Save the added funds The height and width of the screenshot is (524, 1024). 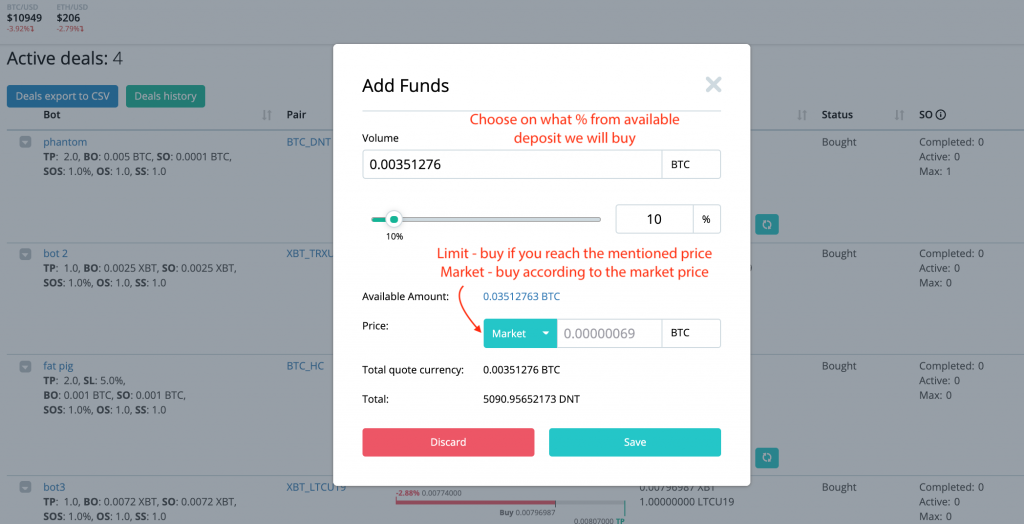[634, 442]
